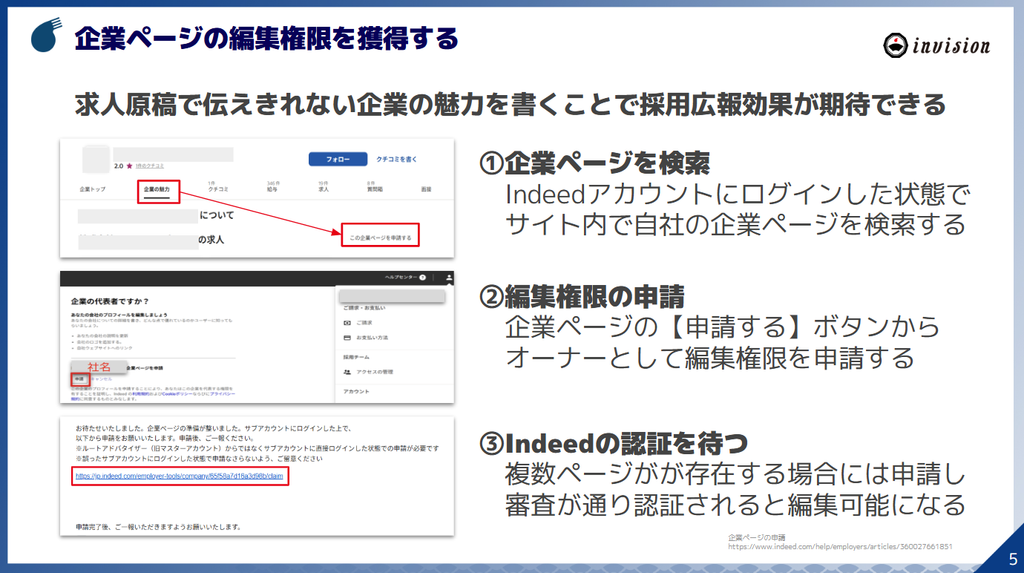Image resolution: width=1024 pixels, height=573 pixels.
Task: Click the この企業ページを申請する link
Action: tap(380, 238)
